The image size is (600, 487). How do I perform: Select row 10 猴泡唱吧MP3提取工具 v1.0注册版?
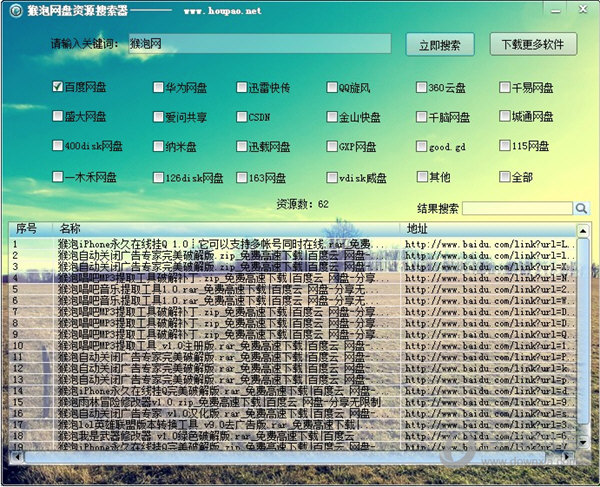coord(293,345)
